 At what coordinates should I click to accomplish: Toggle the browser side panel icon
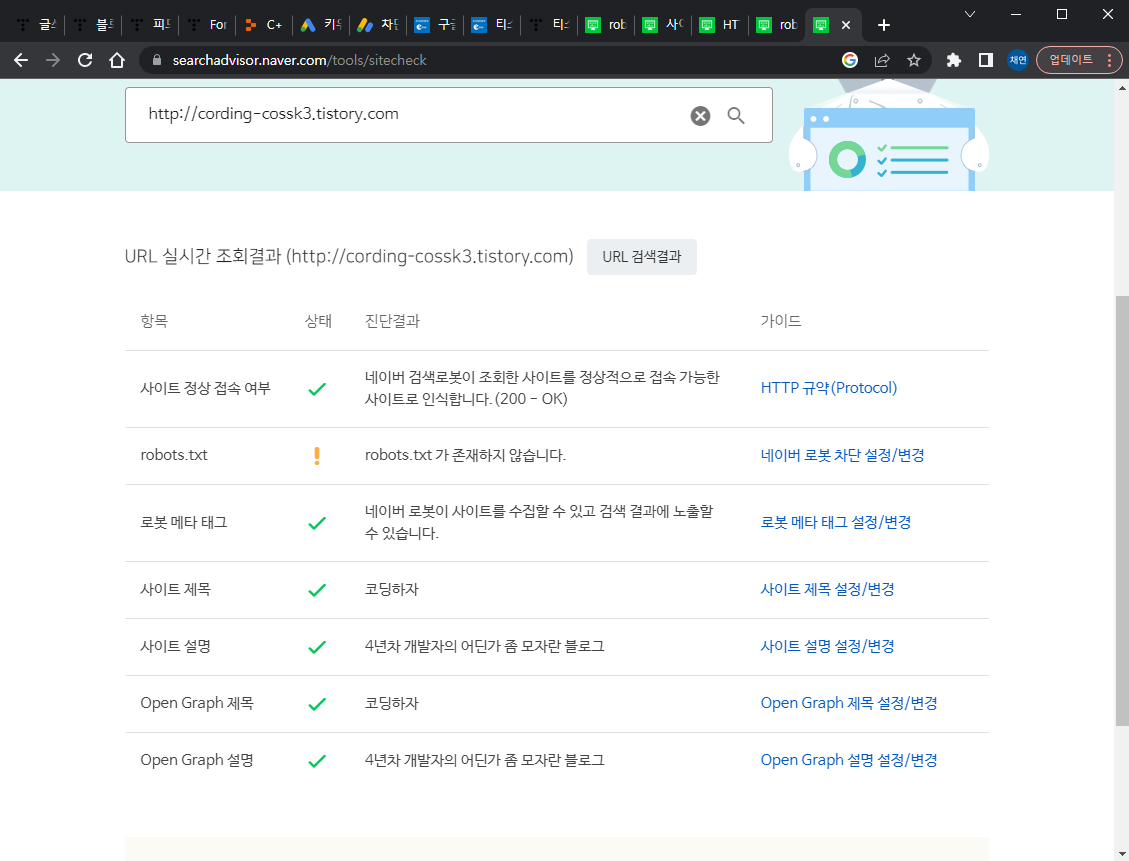point(986,60)
